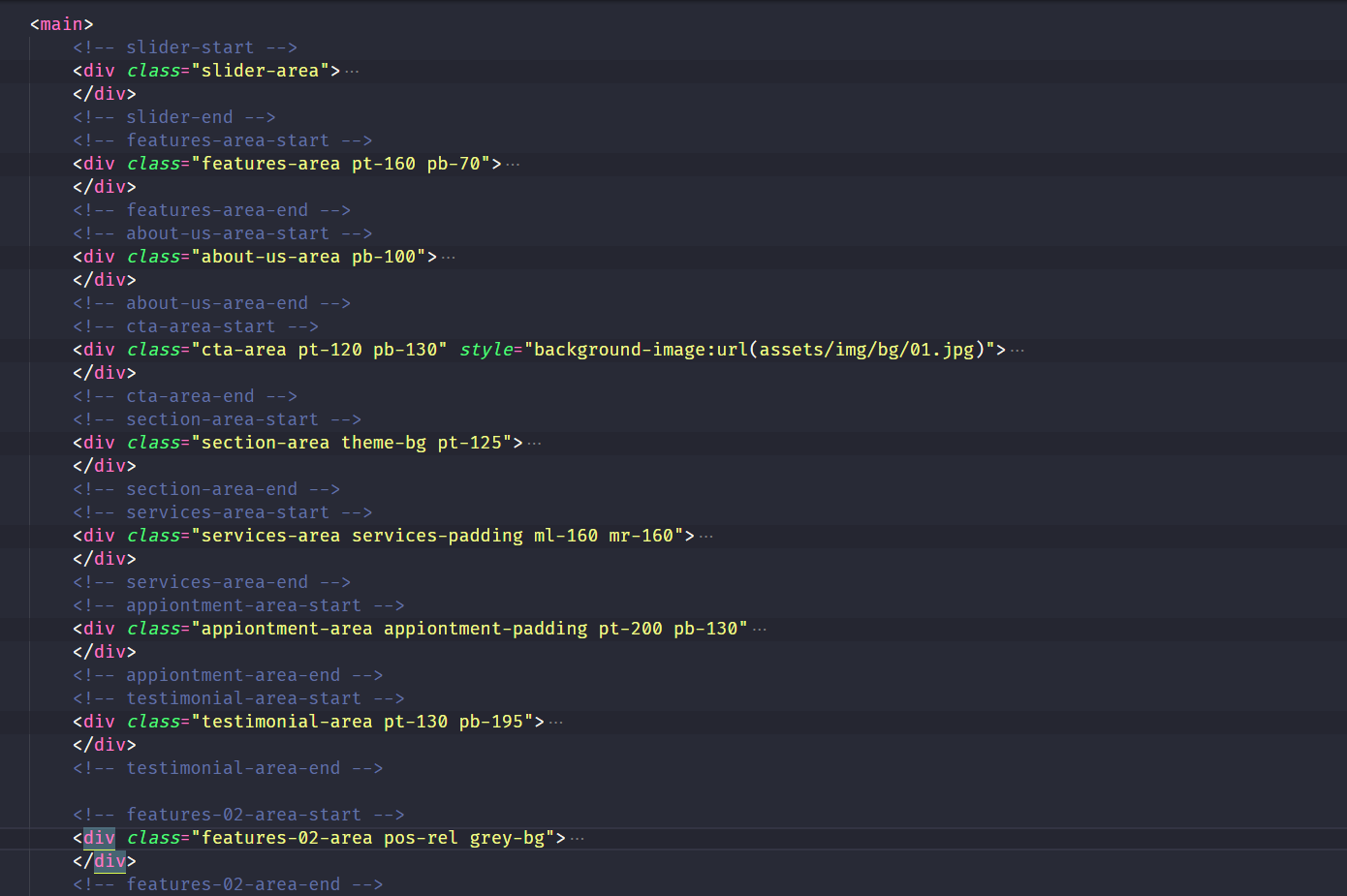Image resolution: width=1347 pixels, height=896 pixels.
Task: Click the class attribute of services-area div
Action: [153, 536]
